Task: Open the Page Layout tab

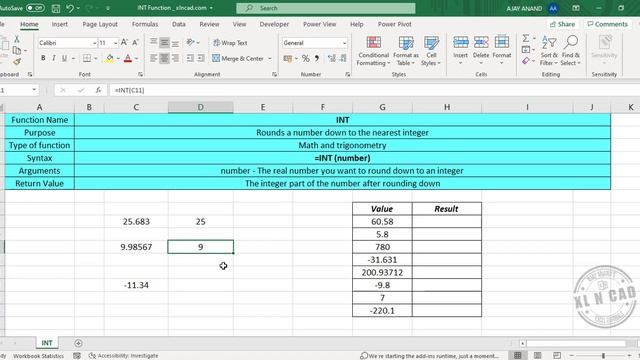Action: [100, 24]
